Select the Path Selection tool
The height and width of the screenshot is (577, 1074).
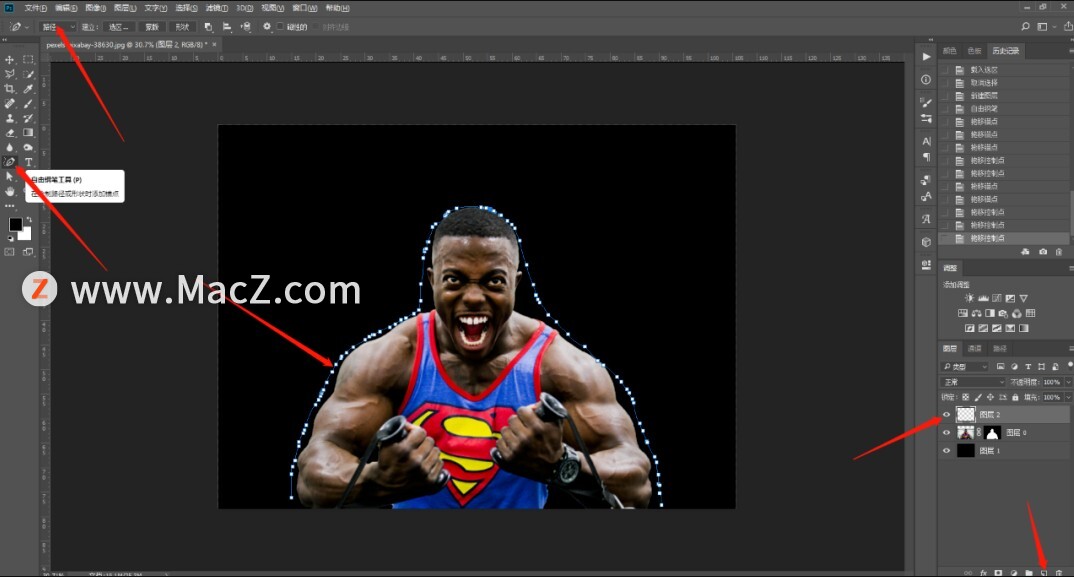[10, 177]
